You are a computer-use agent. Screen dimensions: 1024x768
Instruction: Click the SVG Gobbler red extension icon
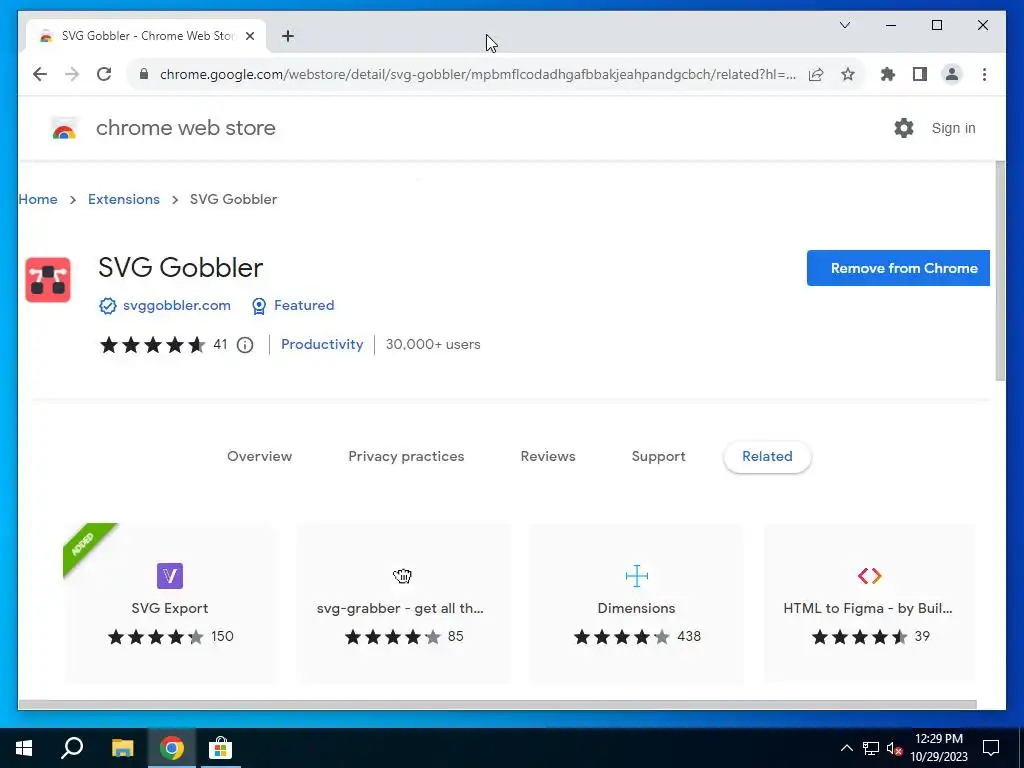pyautogui.click(x=48, y=280)
